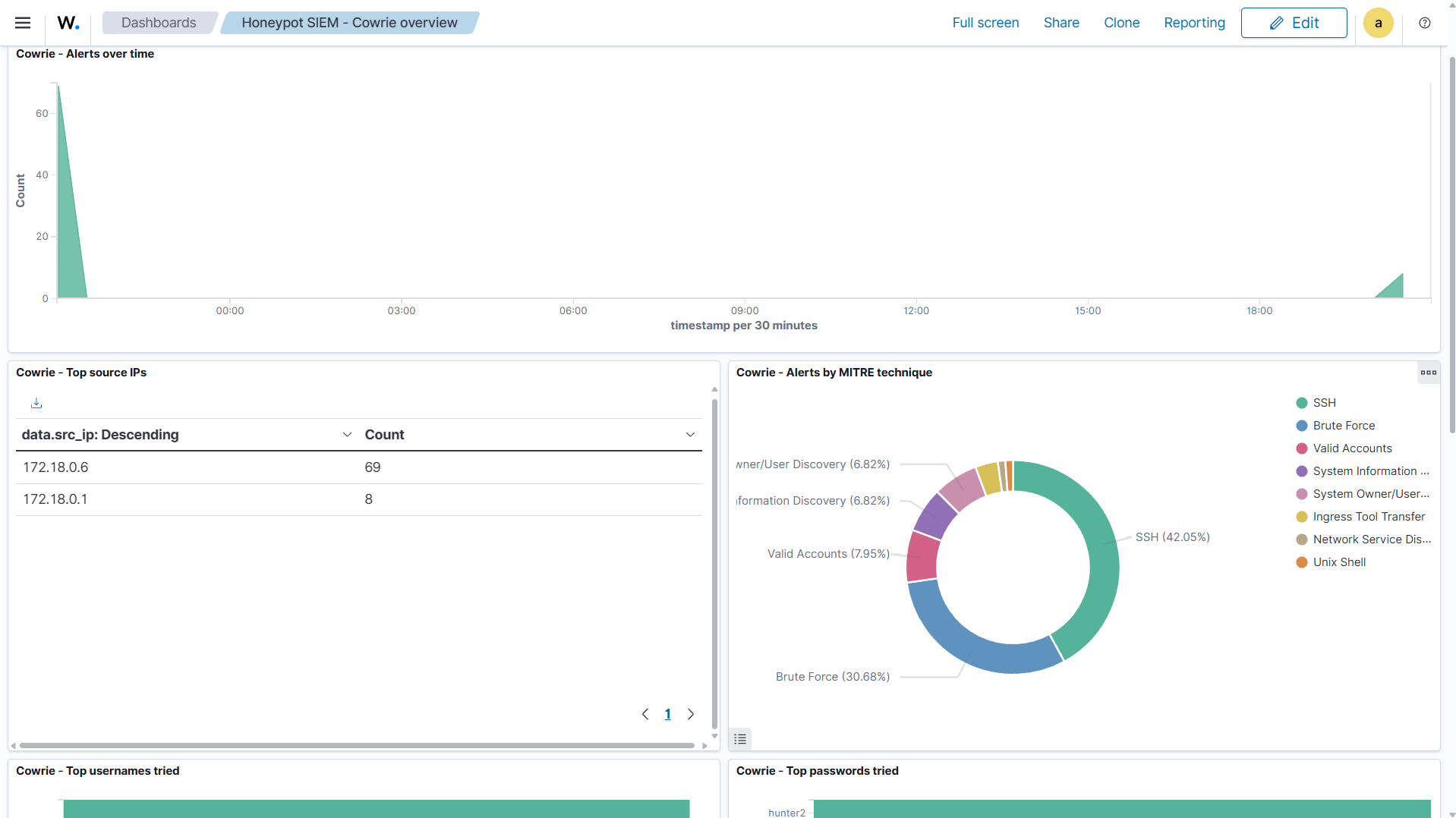The image size is (1456, 818).
Task: Open panel options for MITRE technique chart
Action: pyautogui.click(x=1429, y=373)
